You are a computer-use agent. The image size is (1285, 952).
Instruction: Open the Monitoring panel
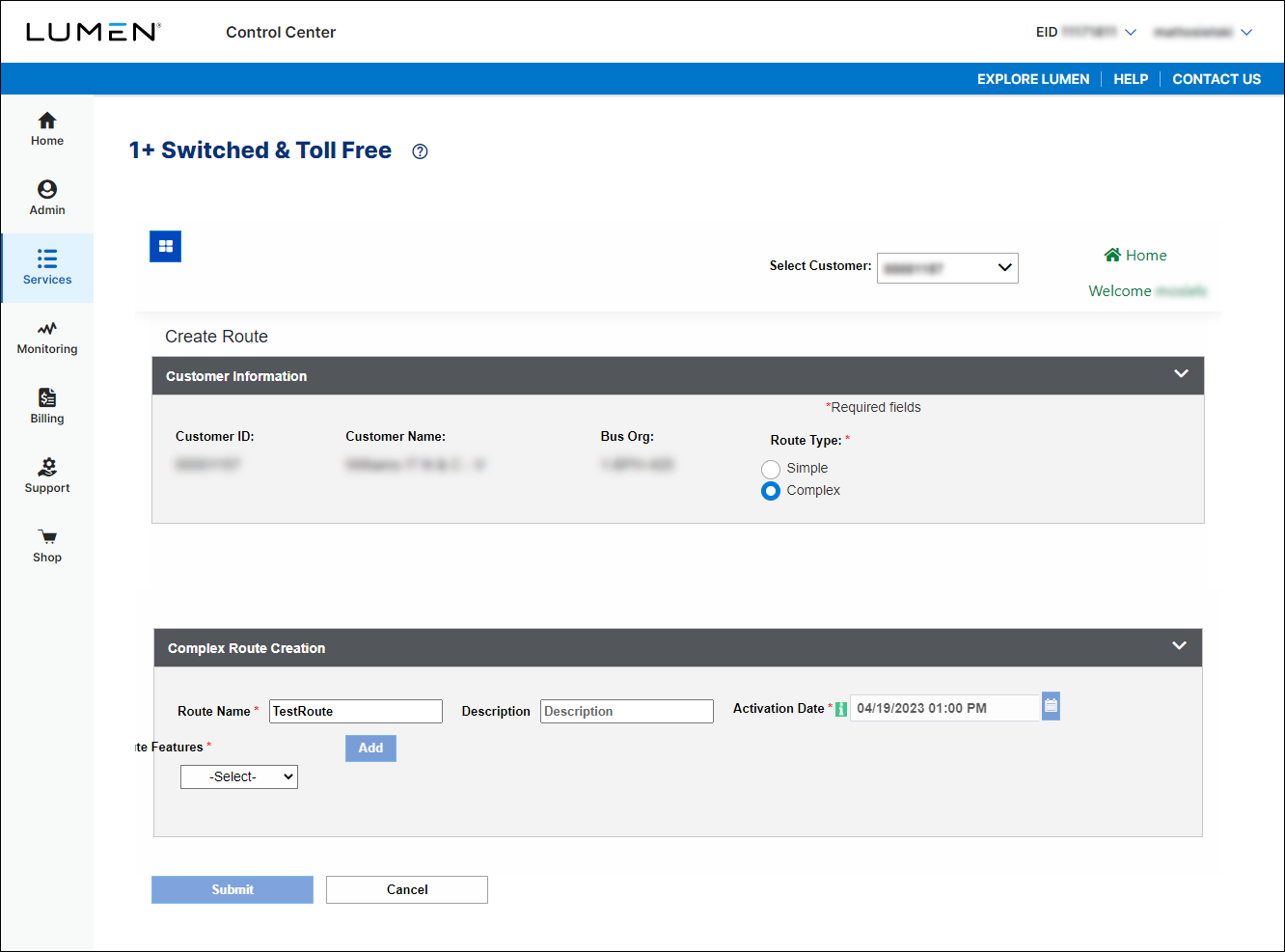(46, 338)
